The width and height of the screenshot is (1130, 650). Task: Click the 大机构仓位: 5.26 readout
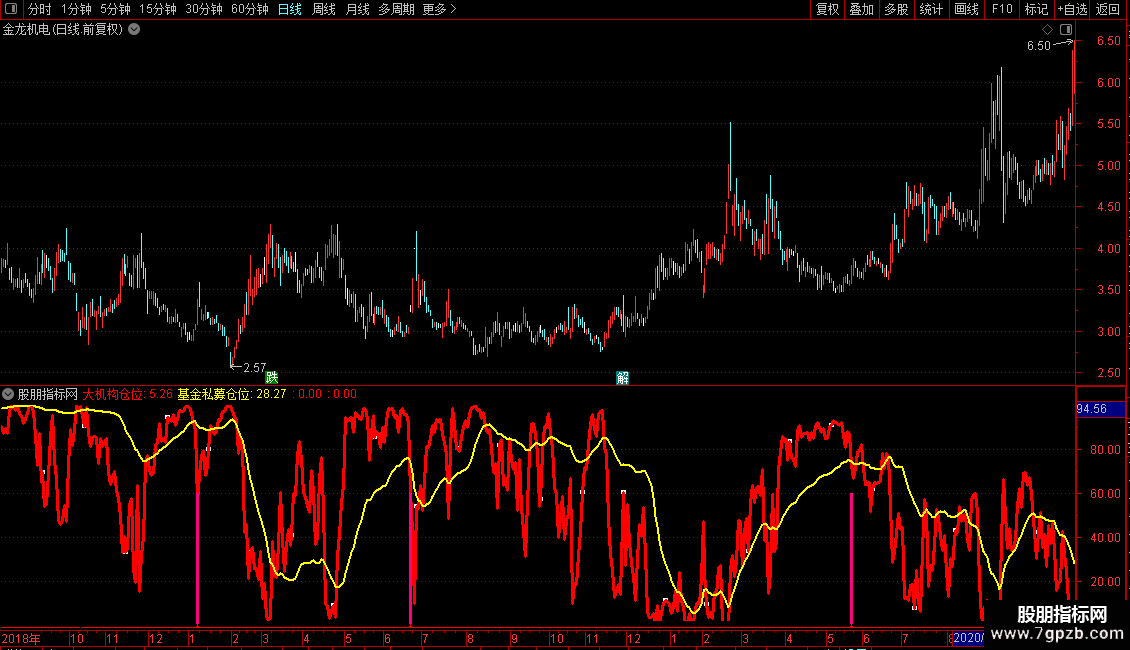(x=128, y=394)
